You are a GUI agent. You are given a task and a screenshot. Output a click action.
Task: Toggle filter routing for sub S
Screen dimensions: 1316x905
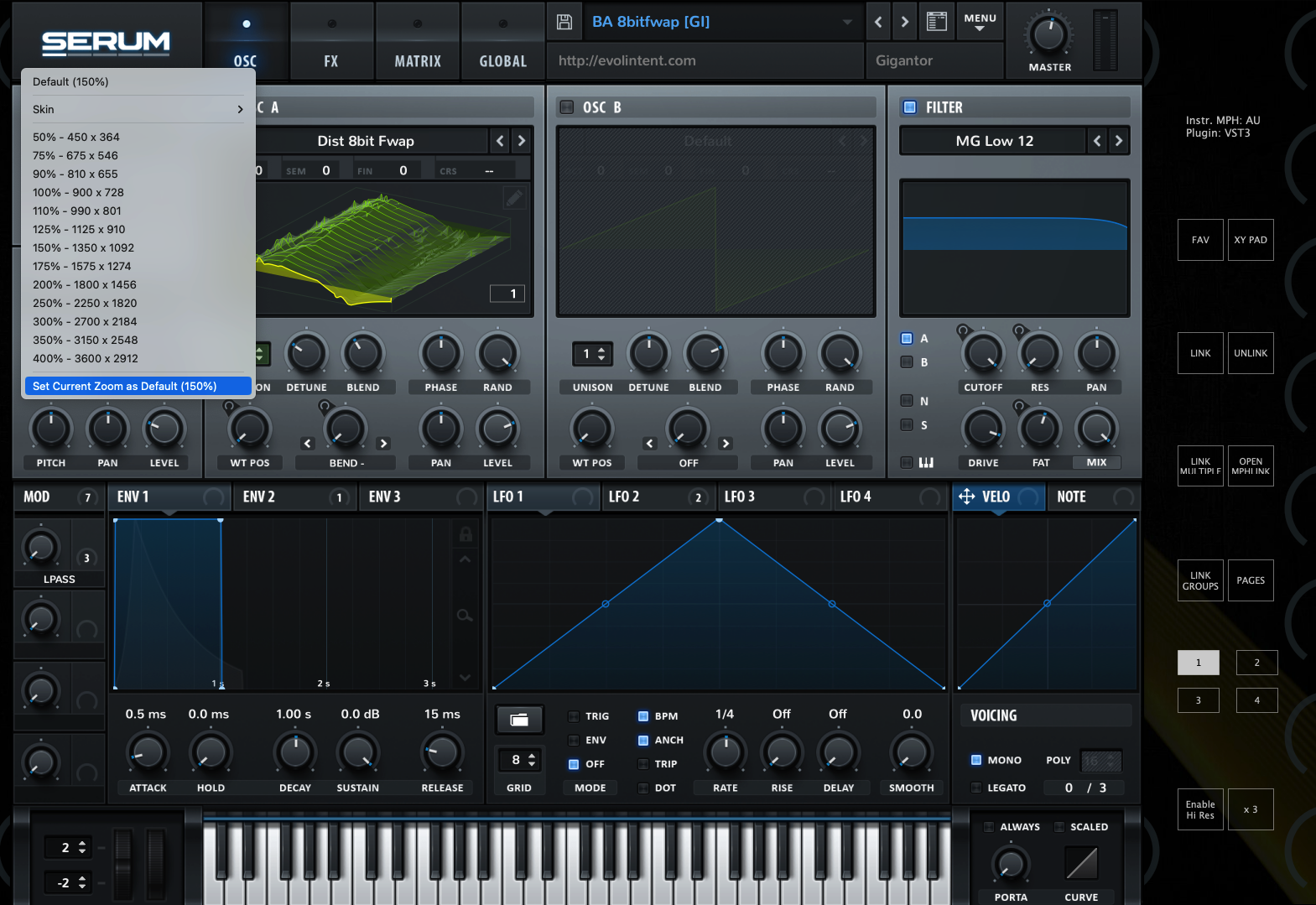pyautogui.click(x=907, y=425)
